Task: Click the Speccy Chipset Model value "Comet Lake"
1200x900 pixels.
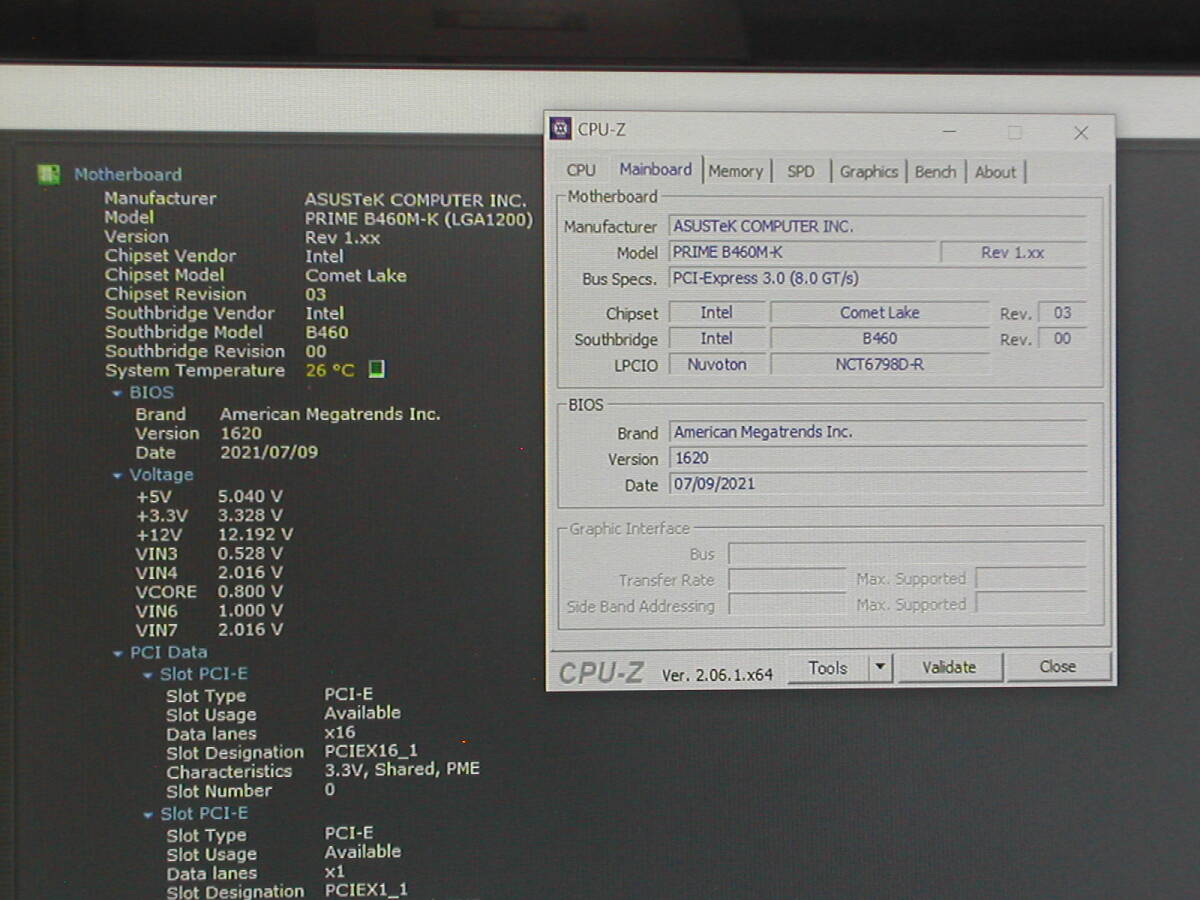Action: tap(356, 276)
